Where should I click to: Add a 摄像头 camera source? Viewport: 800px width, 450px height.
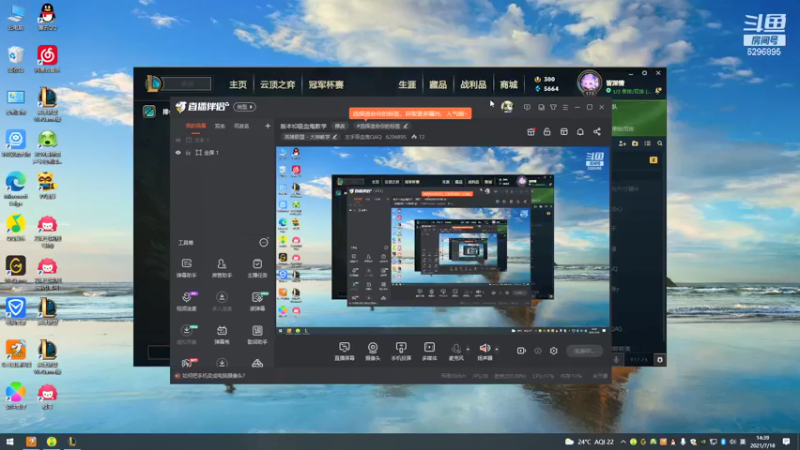pos(373,352)
